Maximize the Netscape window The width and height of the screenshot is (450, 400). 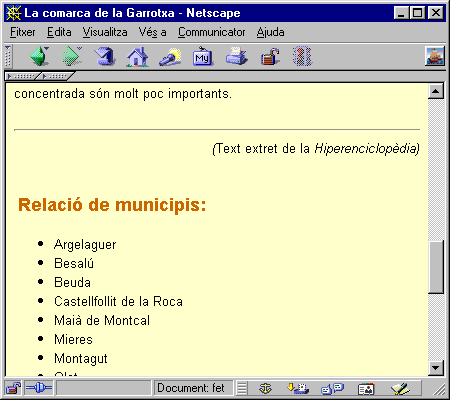[417, 13]
